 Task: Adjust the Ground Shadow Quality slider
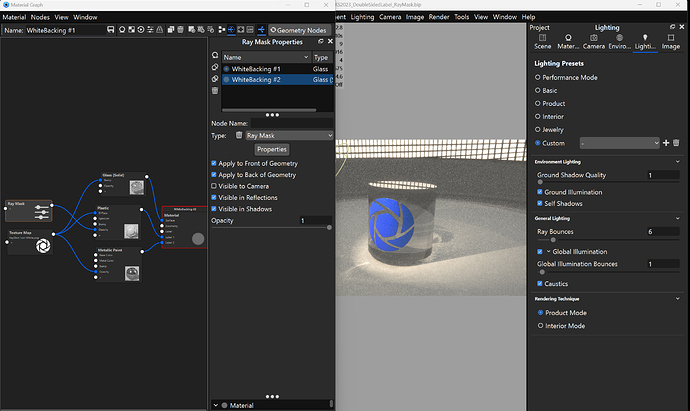coord(540,182)
